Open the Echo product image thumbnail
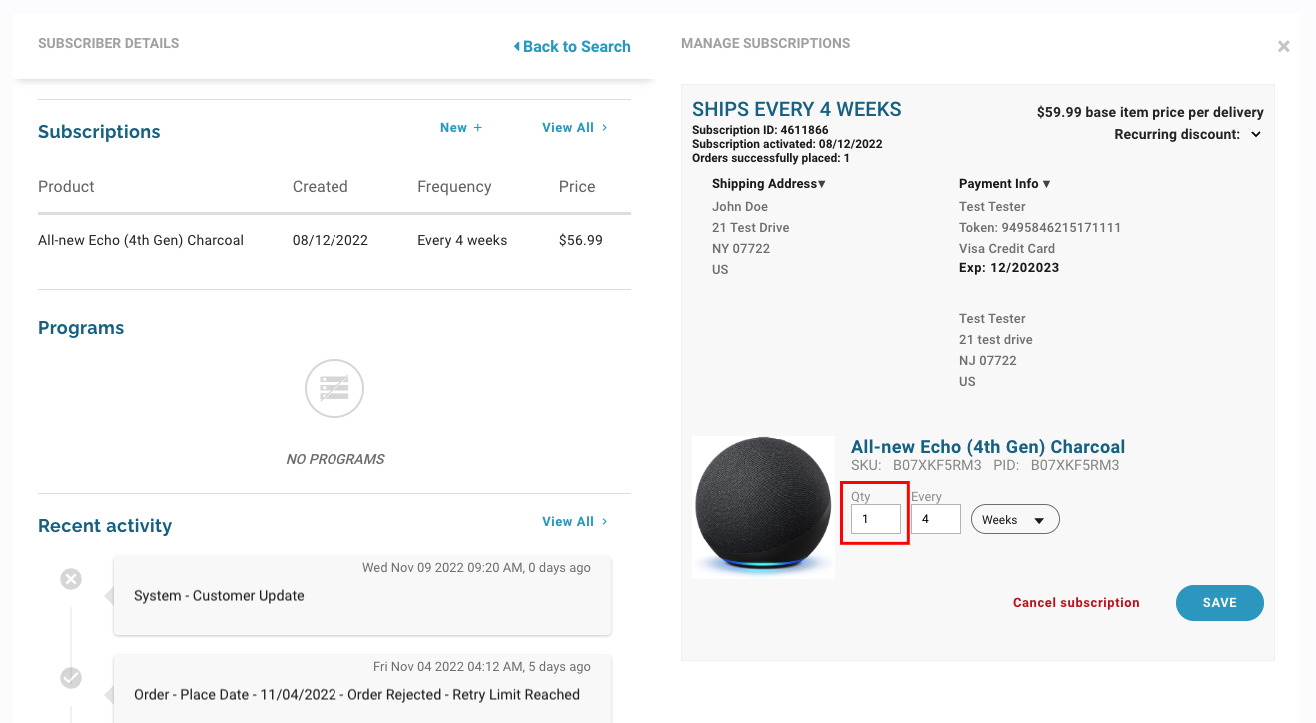The image size is (1316, 723). (763, 507)
